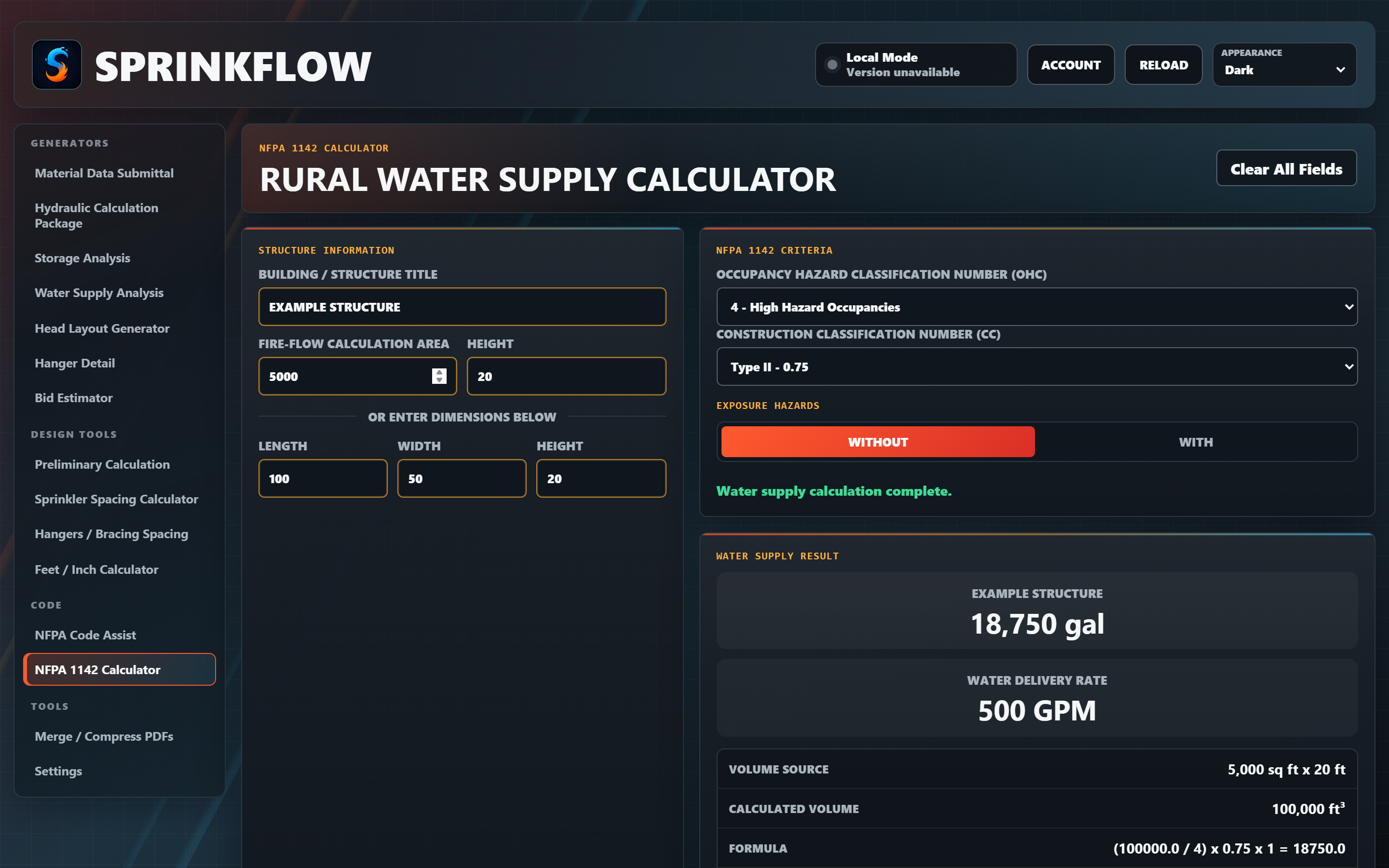Viewport: 1389px width, 868px height.
Task: Select NFPA 1142 Calculator in sidebar
Action: click(x=120, y=669)
